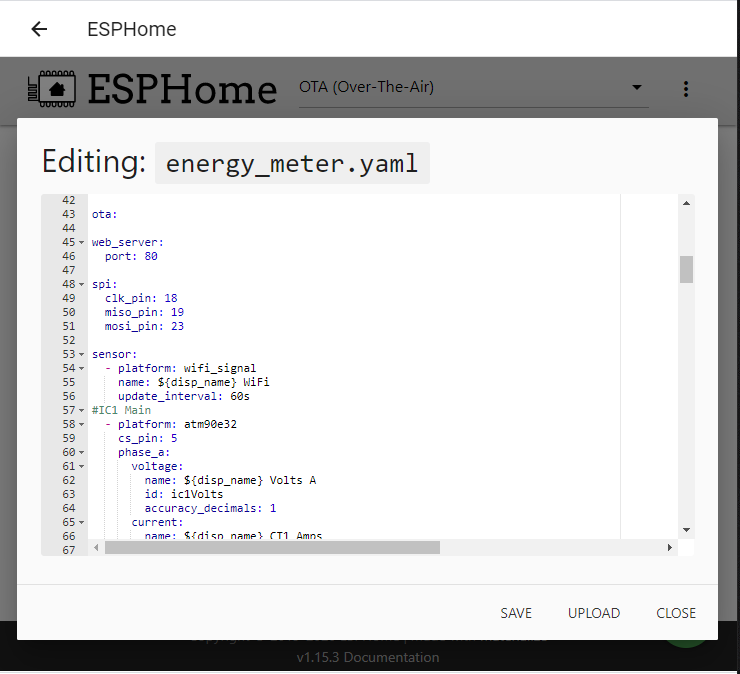740x674 pixels.
Task: Click the vertical scrollbar thumb
Action: pyautogui.click(x=687, y=270)
